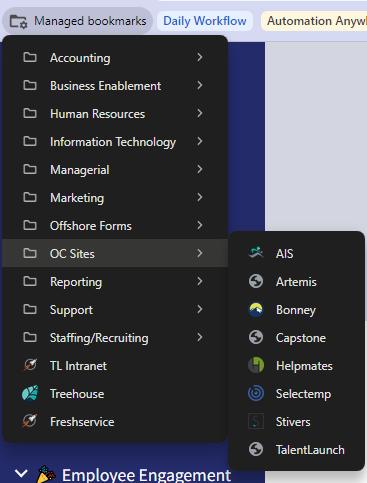This screenshot has height=483, width=367.
Task: Open the AIS bookmark swimmer icon
Action: coord(256,253)
